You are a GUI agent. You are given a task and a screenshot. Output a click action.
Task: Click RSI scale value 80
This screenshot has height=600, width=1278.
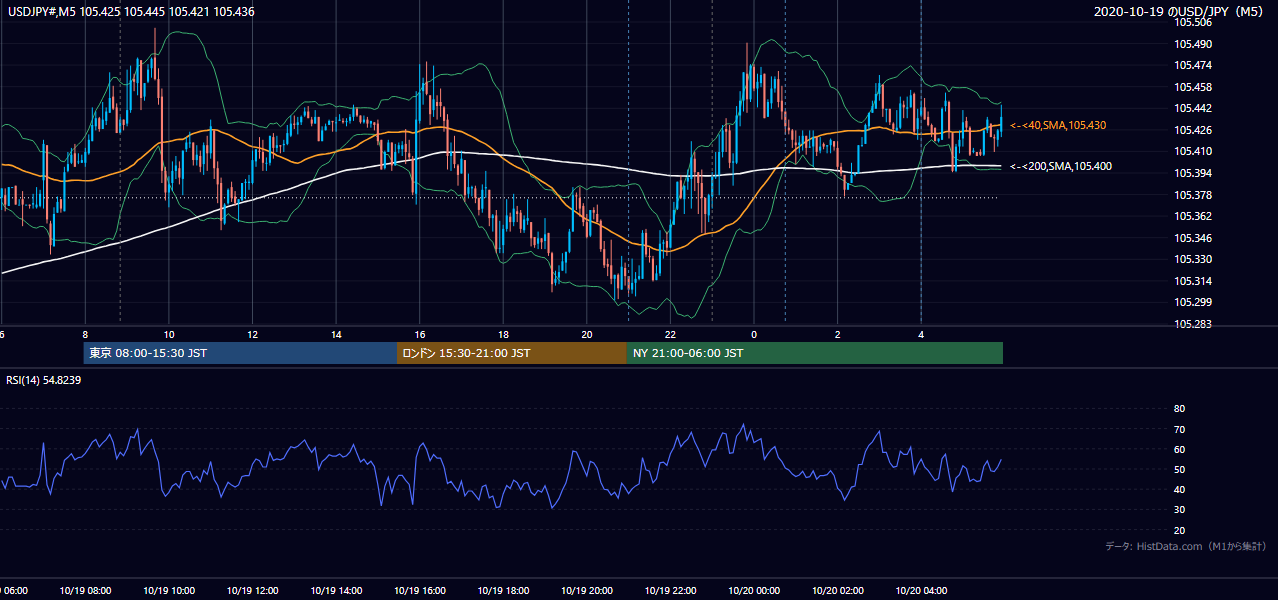point(1179,409)
